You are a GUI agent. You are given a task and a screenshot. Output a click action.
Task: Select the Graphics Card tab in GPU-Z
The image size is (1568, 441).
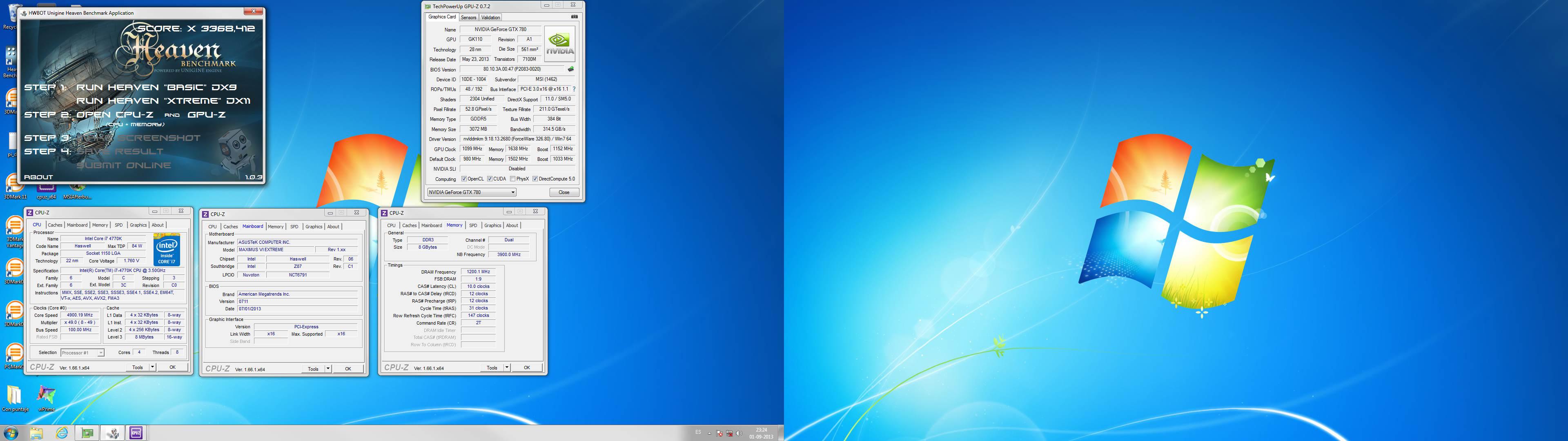(x=442, y=17)
